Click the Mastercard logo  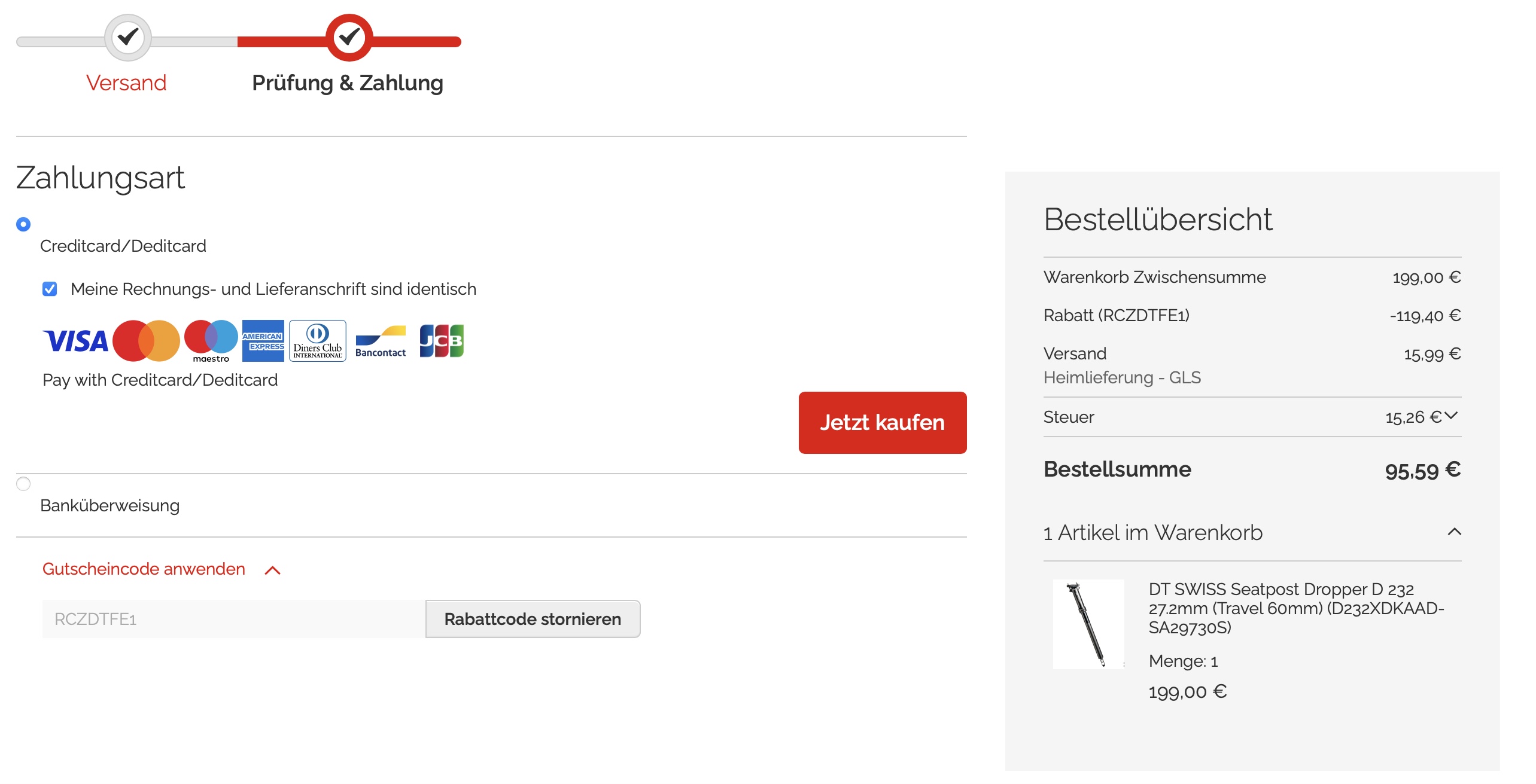[146, 341]
